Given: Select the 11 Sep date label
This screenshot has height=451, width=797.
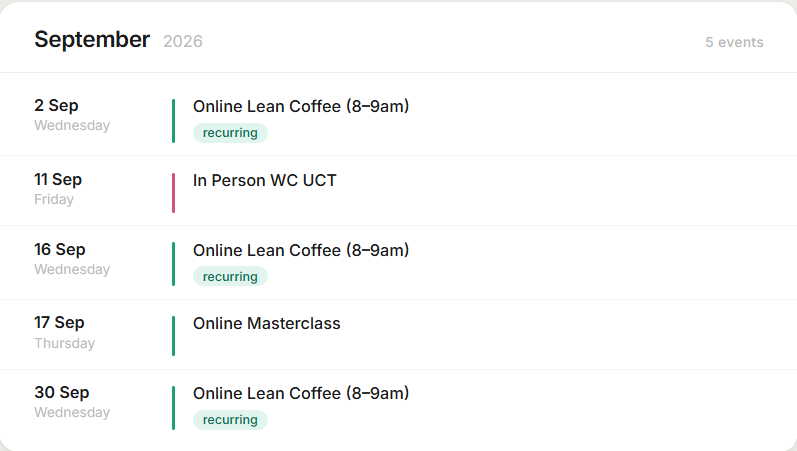Looking at the screenshot, I should click(x=58, y=179).
